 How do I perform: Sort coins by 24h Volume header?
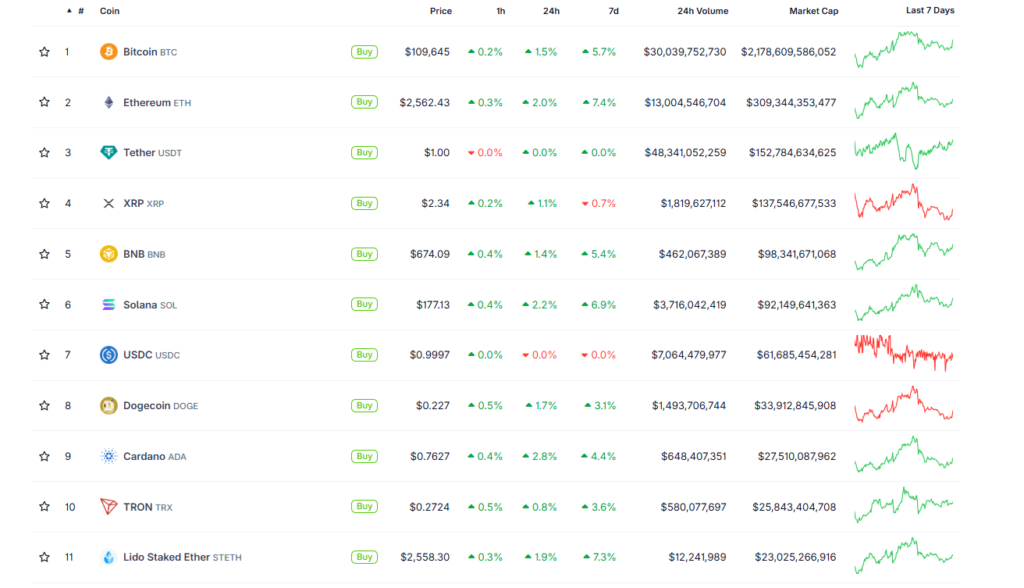700,11
